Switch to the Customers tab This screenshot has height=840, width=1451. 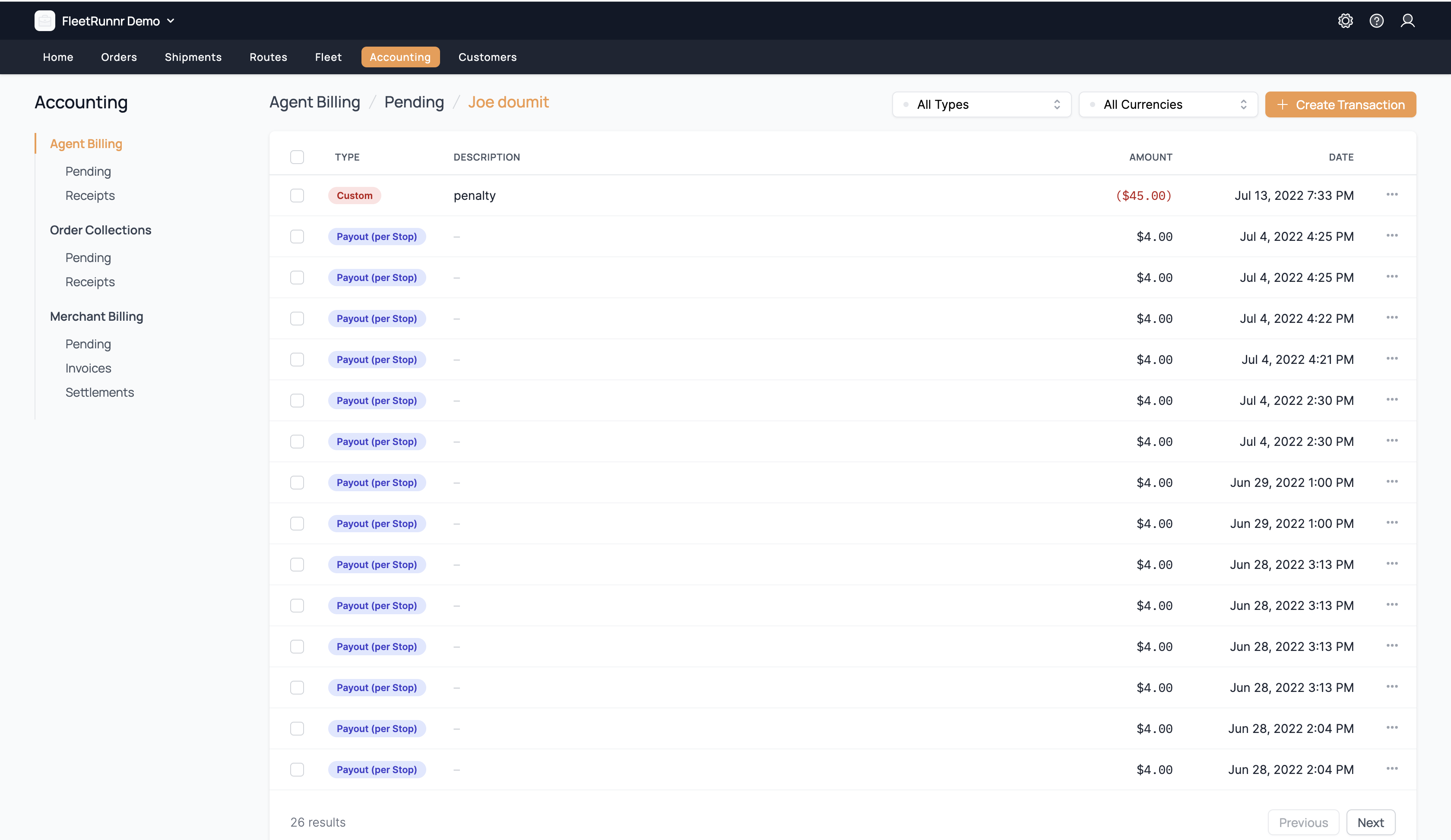487,57
